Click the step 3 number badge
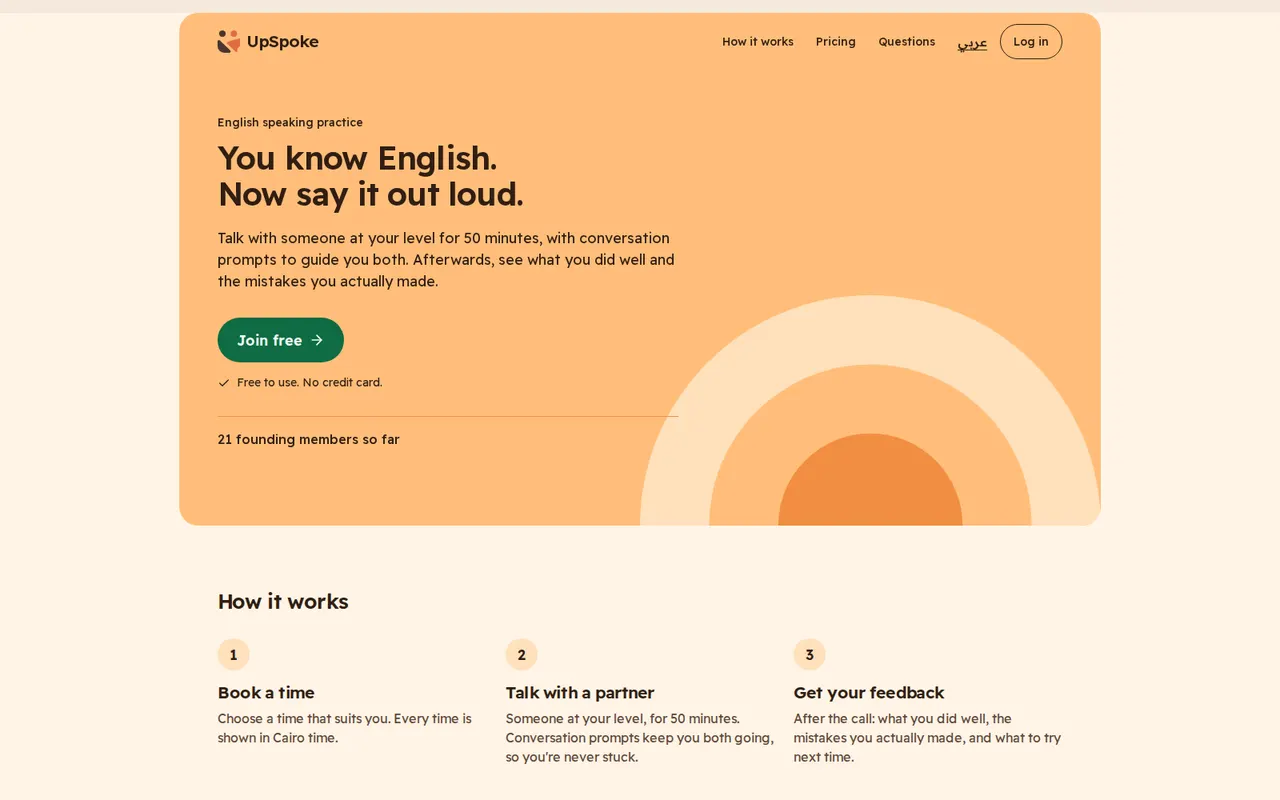The width and height of the screenshot is (1280, 800). [x=810, y=655]
